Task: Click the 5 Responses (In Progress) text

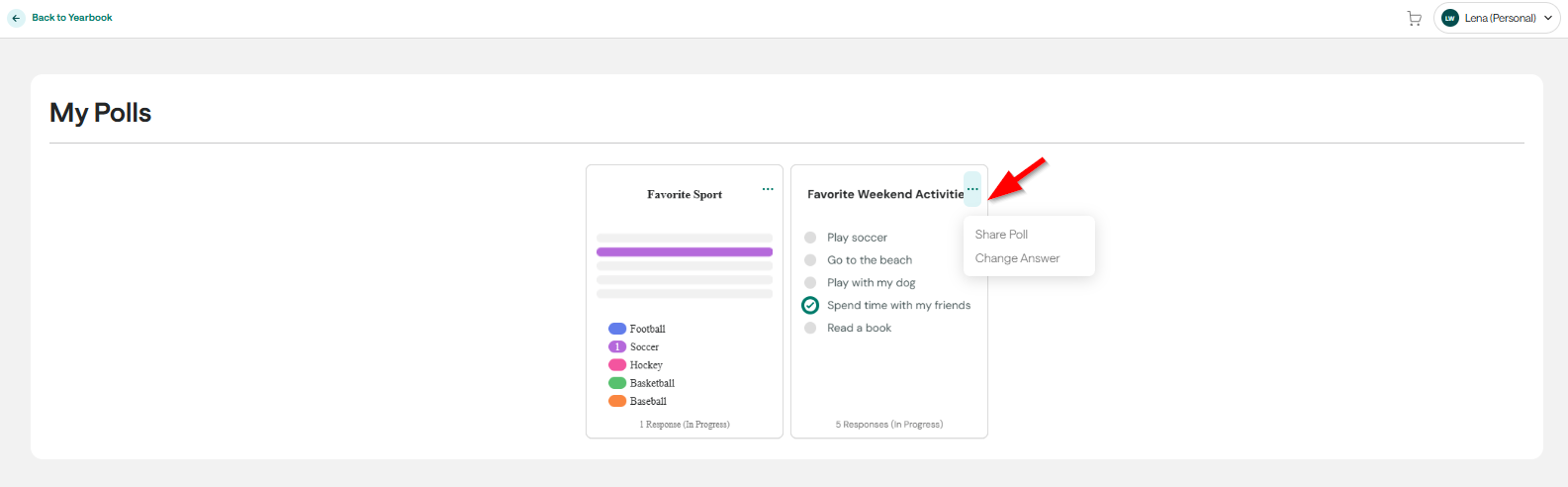Action: click(x=889, y=425)
